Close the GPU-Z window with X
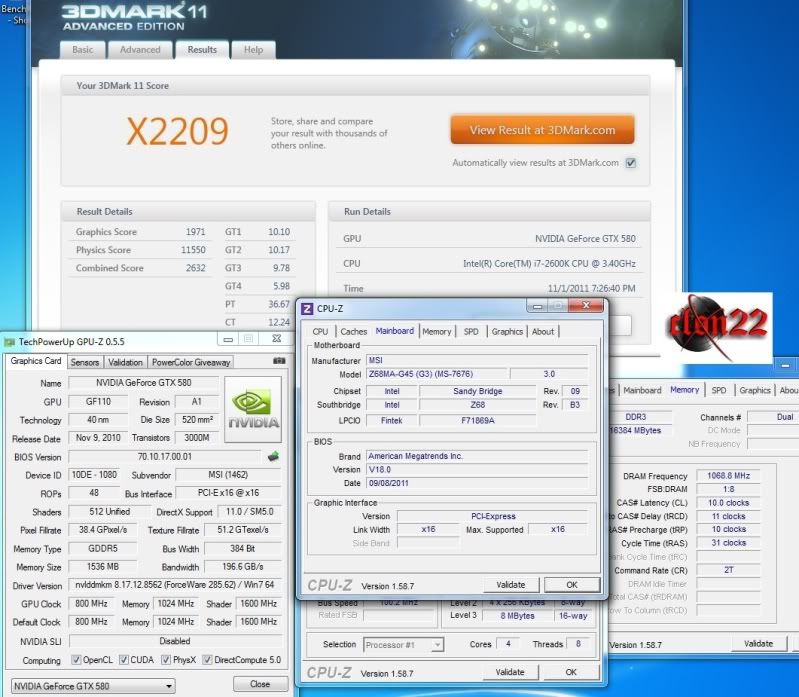799x697 pixels. click(276, 339)
